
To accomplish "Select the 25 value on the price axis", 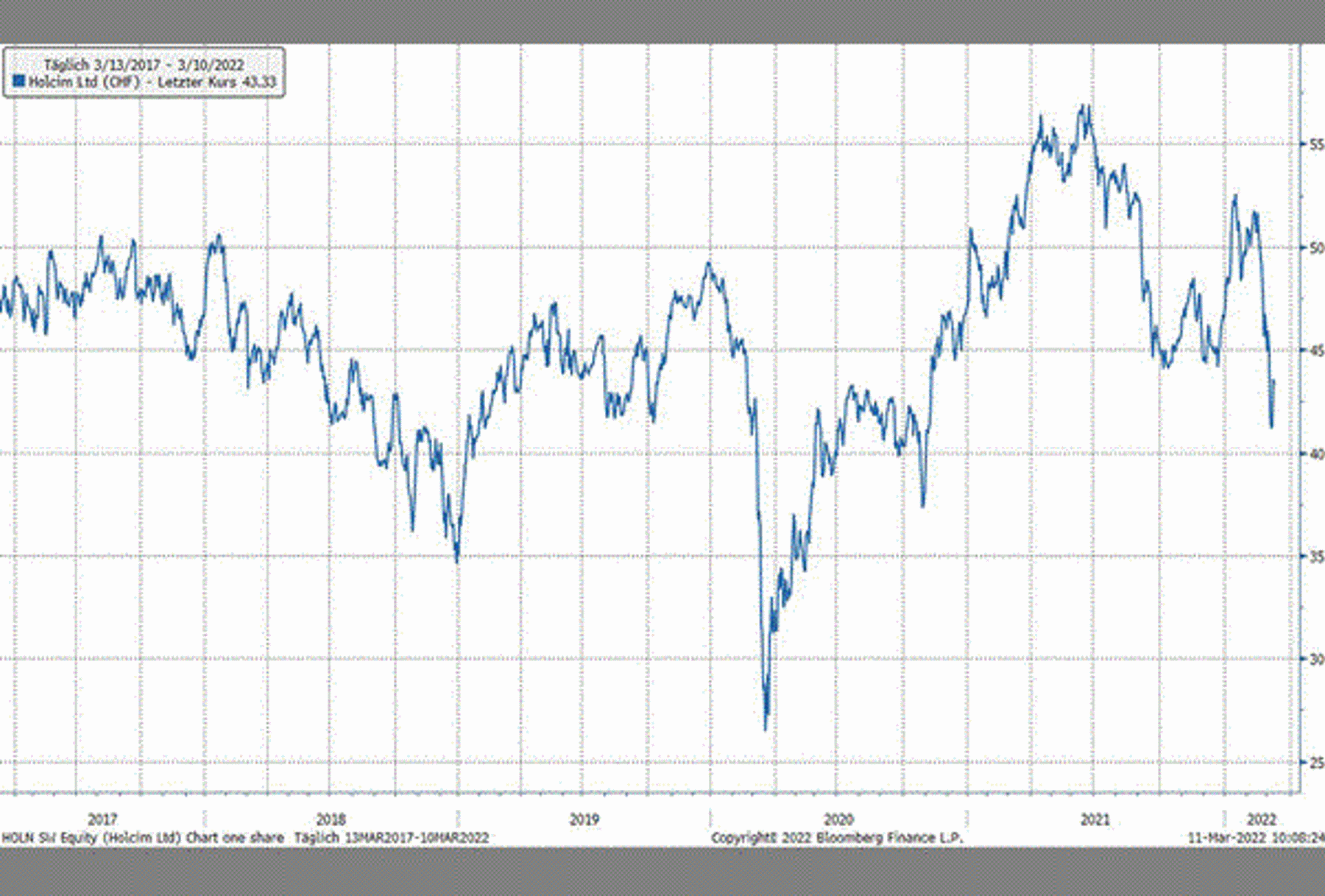I will pos(1315,763).
